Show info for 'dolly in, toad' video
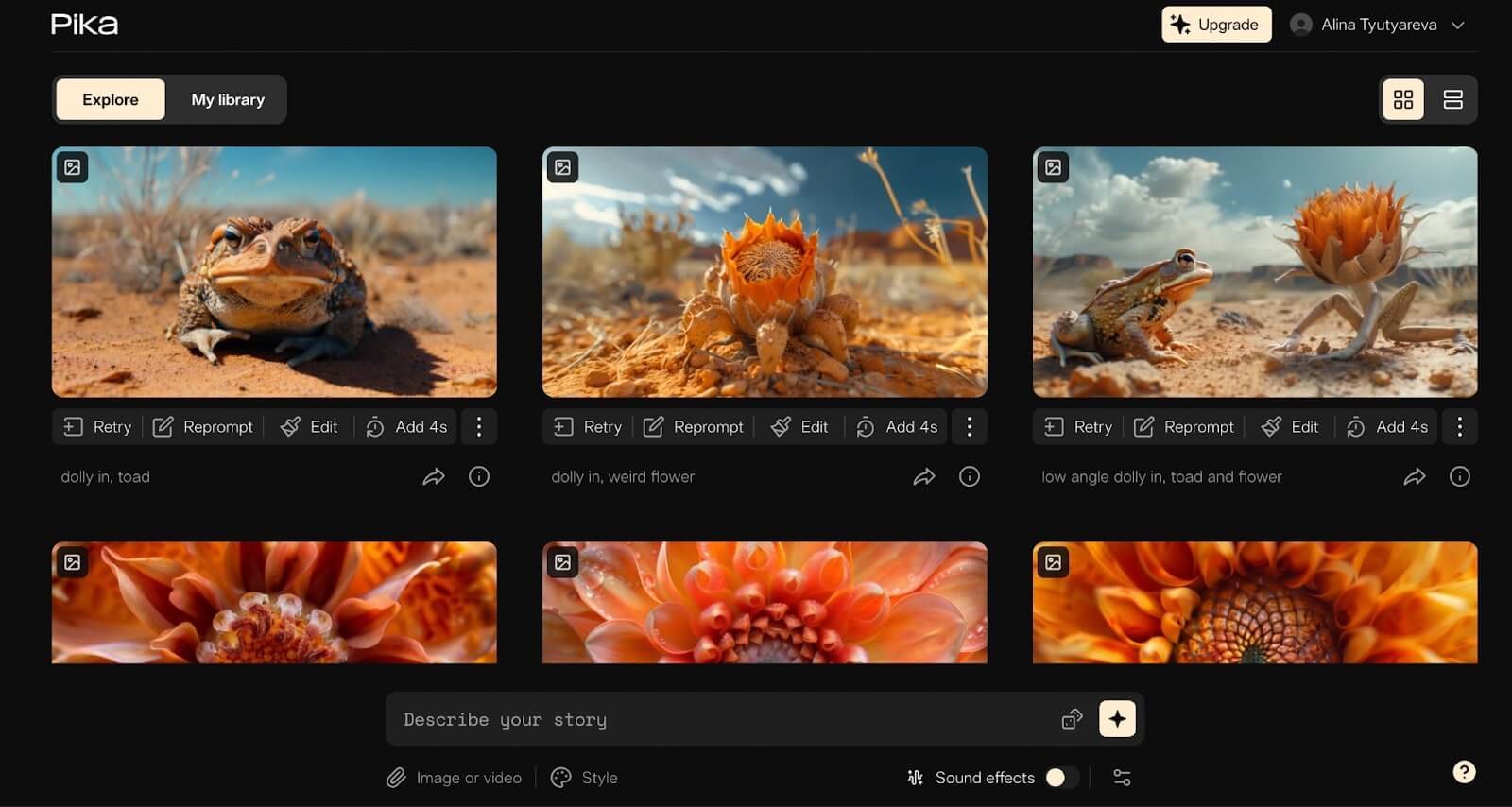The width and height of the screenshot is (1512, 807). [479, 476]
